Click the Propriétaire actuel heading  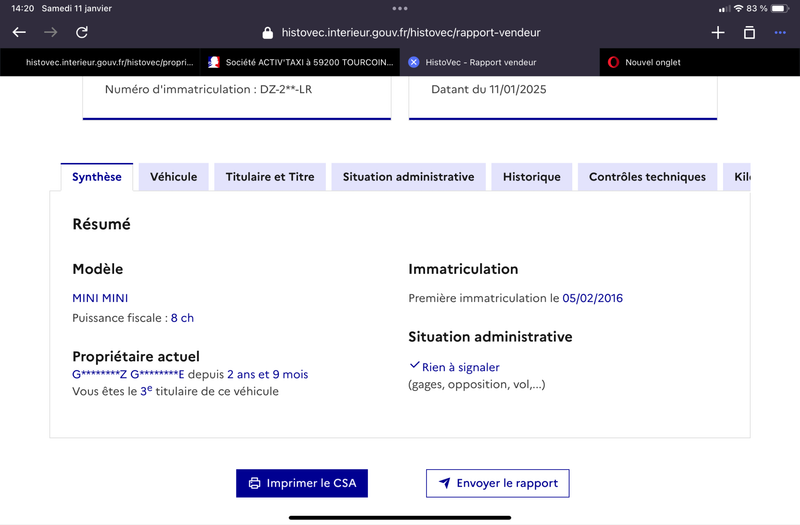[x=136, y=356]
